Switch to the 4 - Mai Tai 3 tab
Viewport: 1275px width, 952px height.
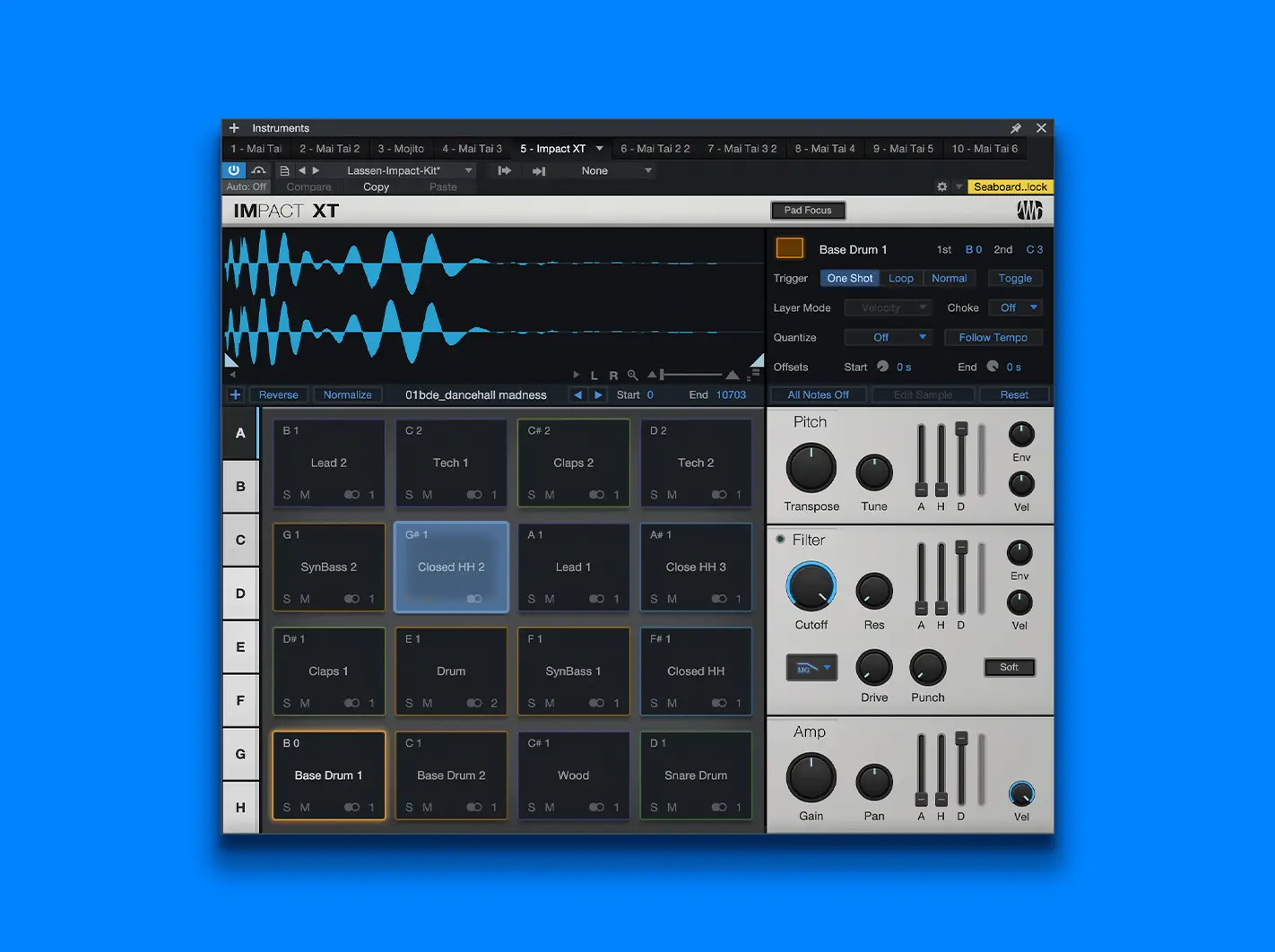click(x=472, y=149)
